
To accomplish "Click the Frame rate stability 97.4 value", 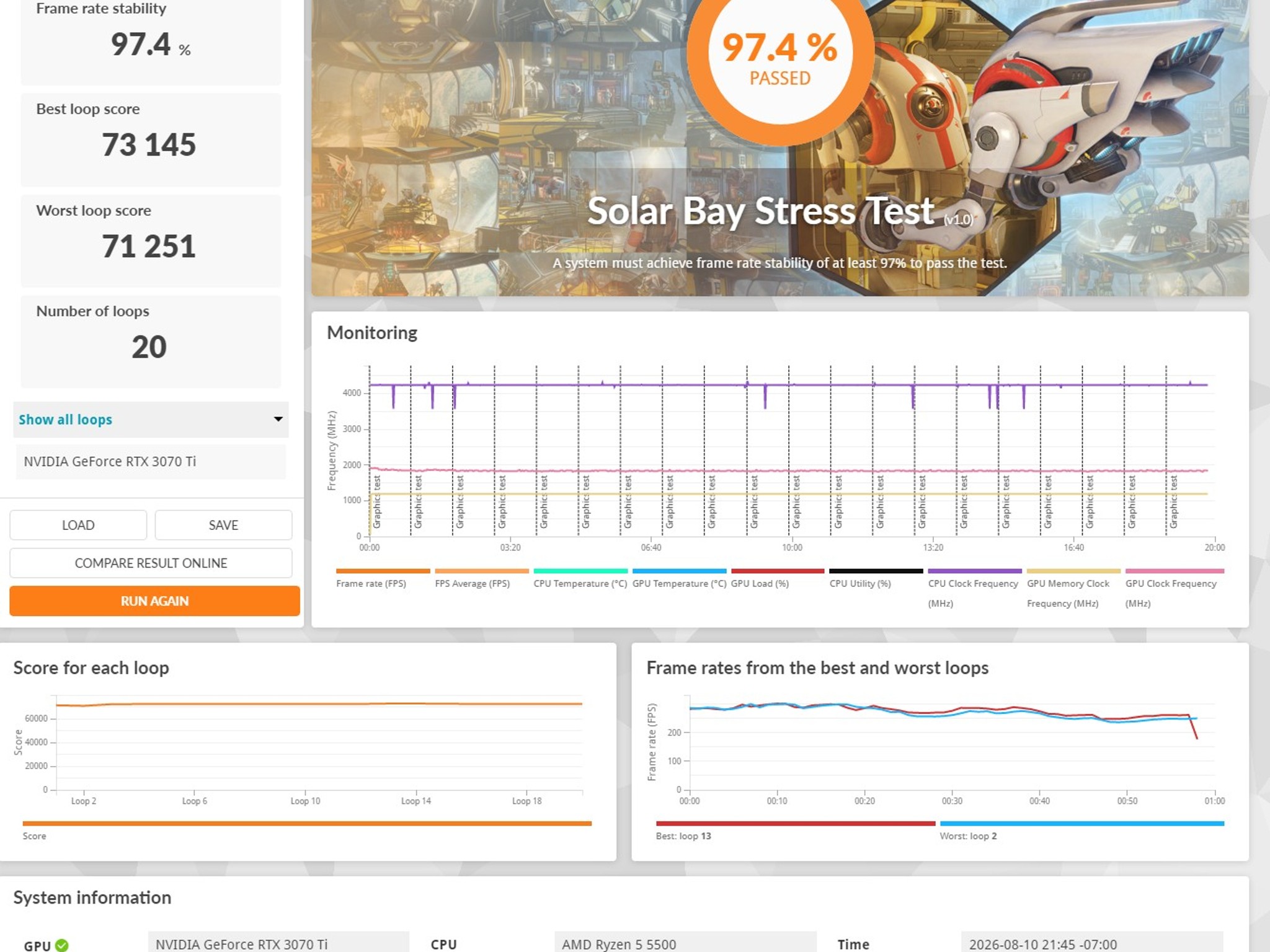I will click(x=141, y=45).
